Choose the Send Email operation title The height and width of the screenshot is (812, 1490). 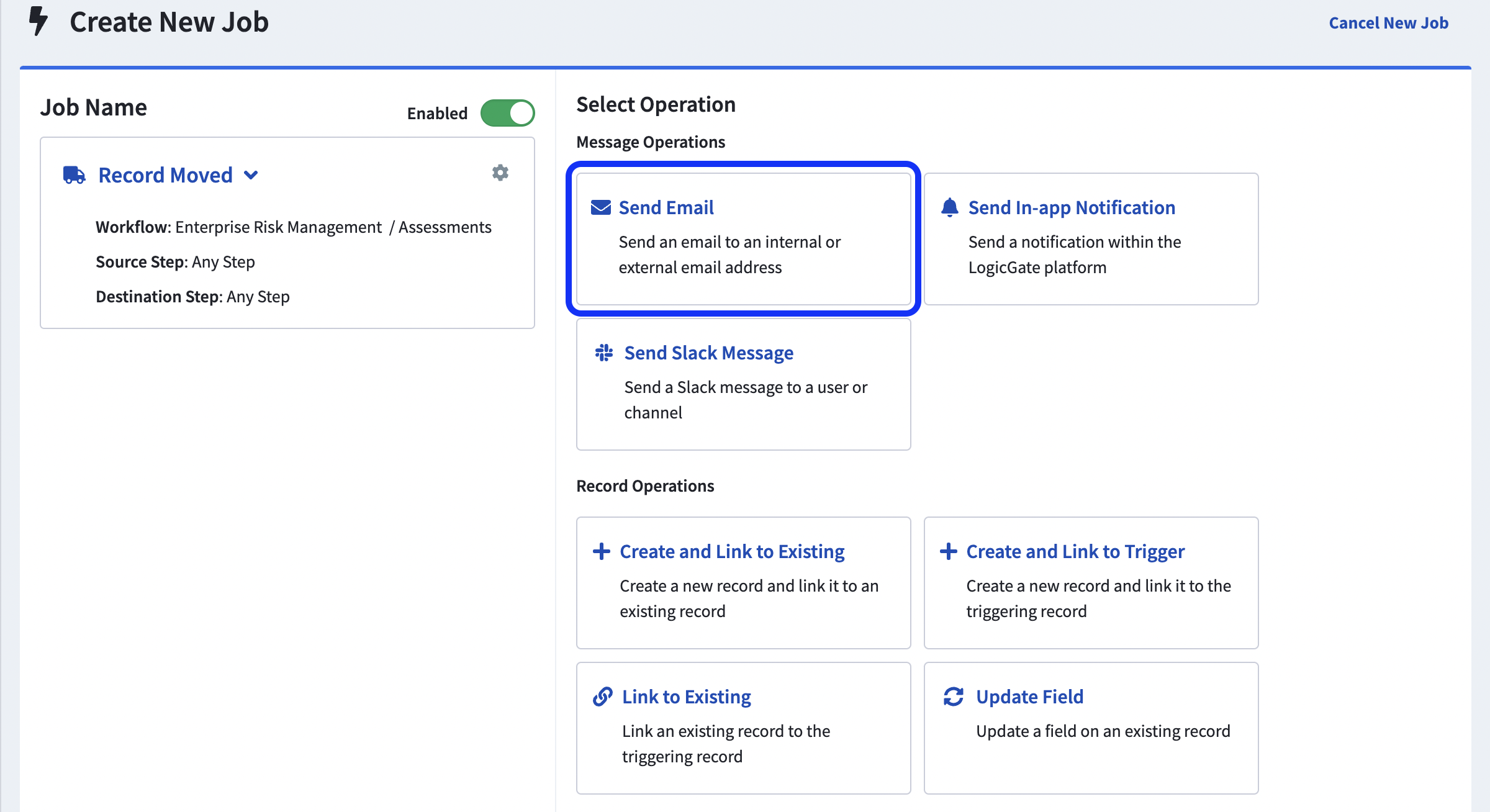tap(666, 207)
